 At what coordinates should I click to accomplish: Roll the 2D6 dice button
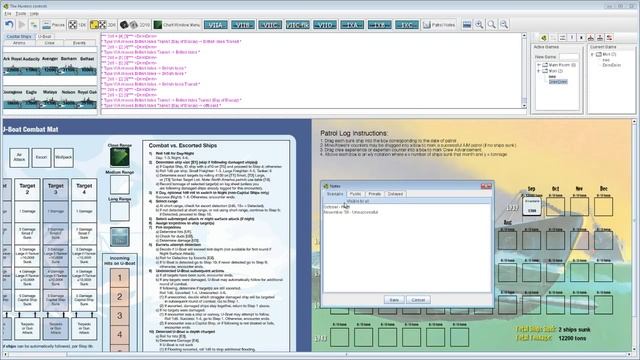tap(102, 25)
